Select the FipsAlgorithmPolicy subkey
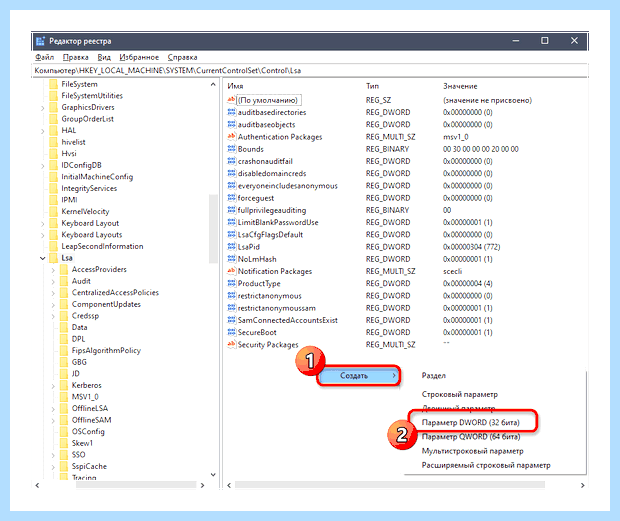 tap(106, 351)
